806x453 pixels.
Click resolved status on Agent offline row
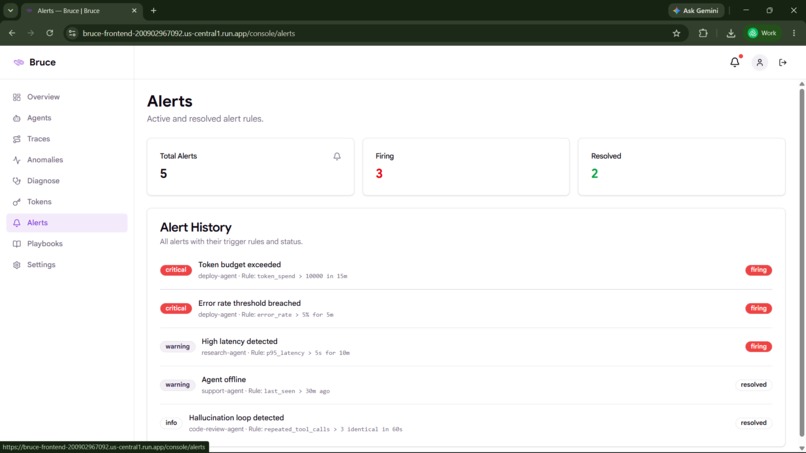(754, 385)
